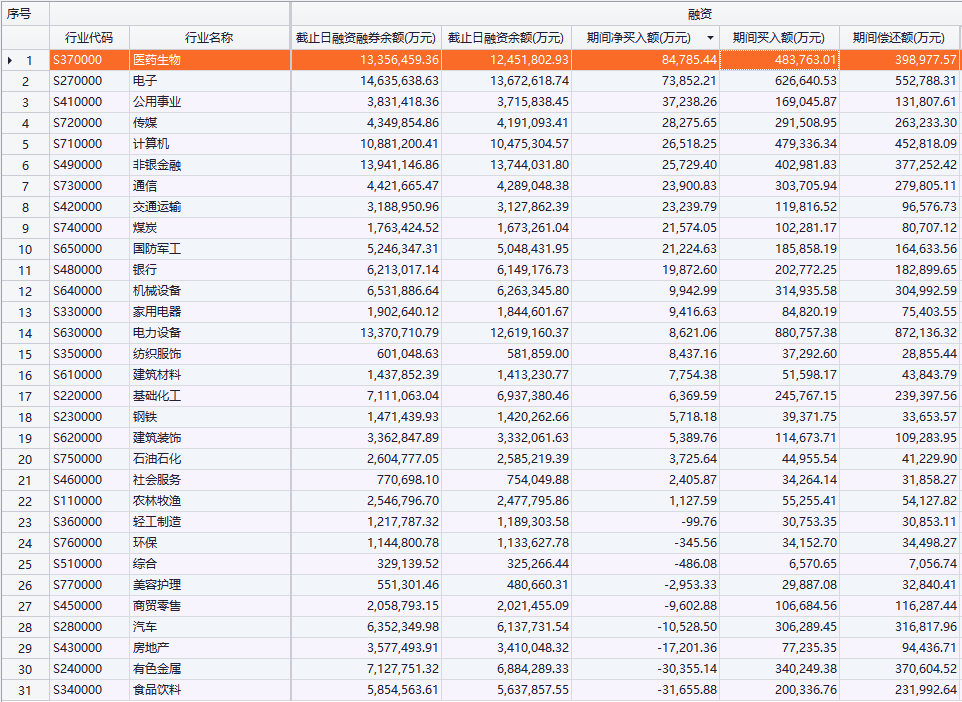
Task: Select the 银行 industry name cell
Action: tap(209, 270)
